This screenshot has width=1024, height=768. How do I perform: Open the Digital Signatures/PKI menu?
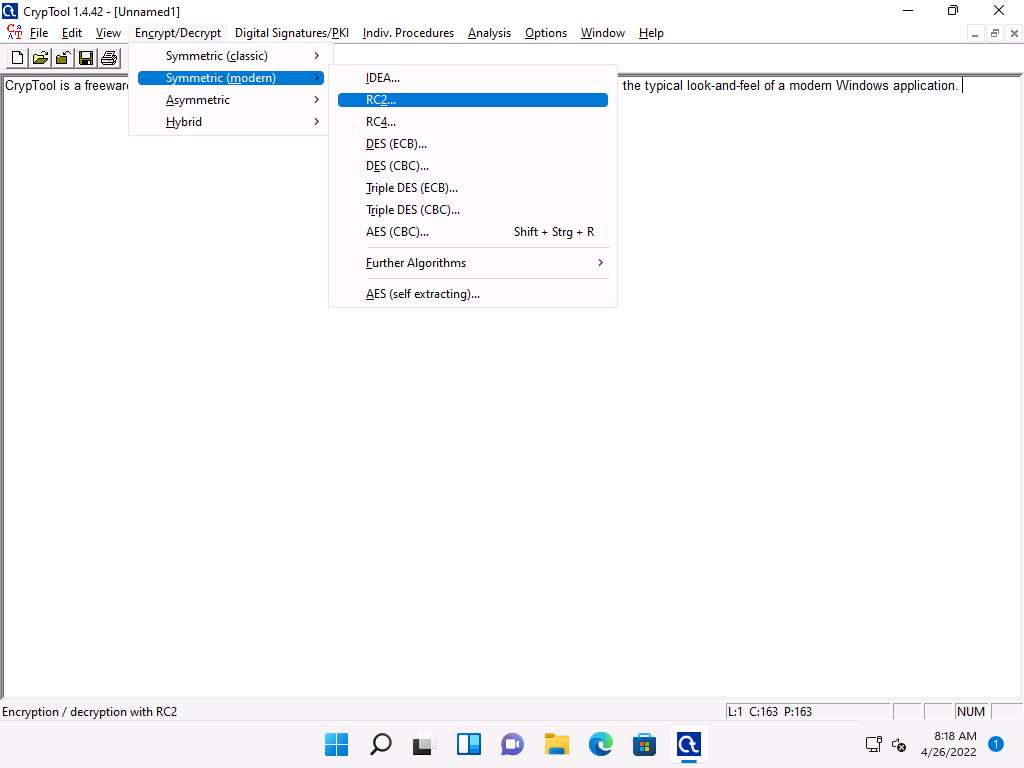pos(291,33)
